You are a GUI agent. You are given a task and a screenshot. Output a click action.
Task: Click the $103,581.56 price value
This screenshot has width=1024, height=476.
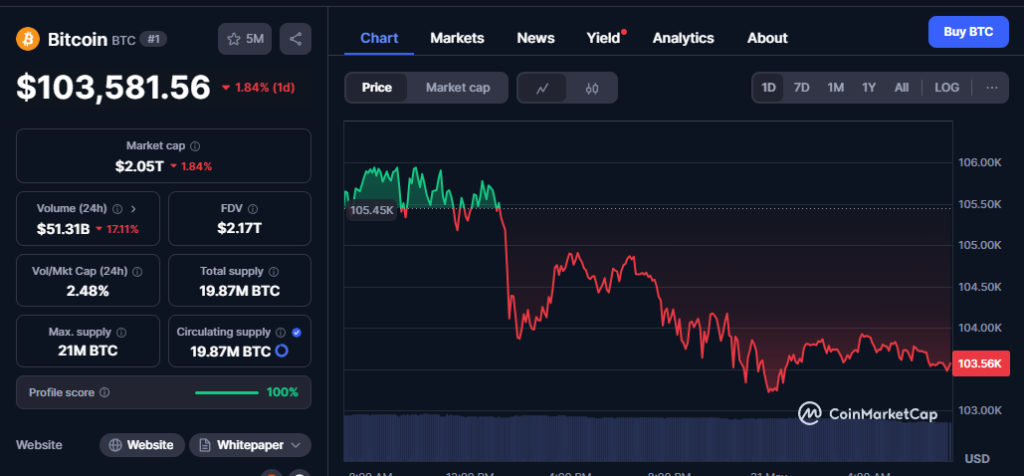[x=114, y=87]
